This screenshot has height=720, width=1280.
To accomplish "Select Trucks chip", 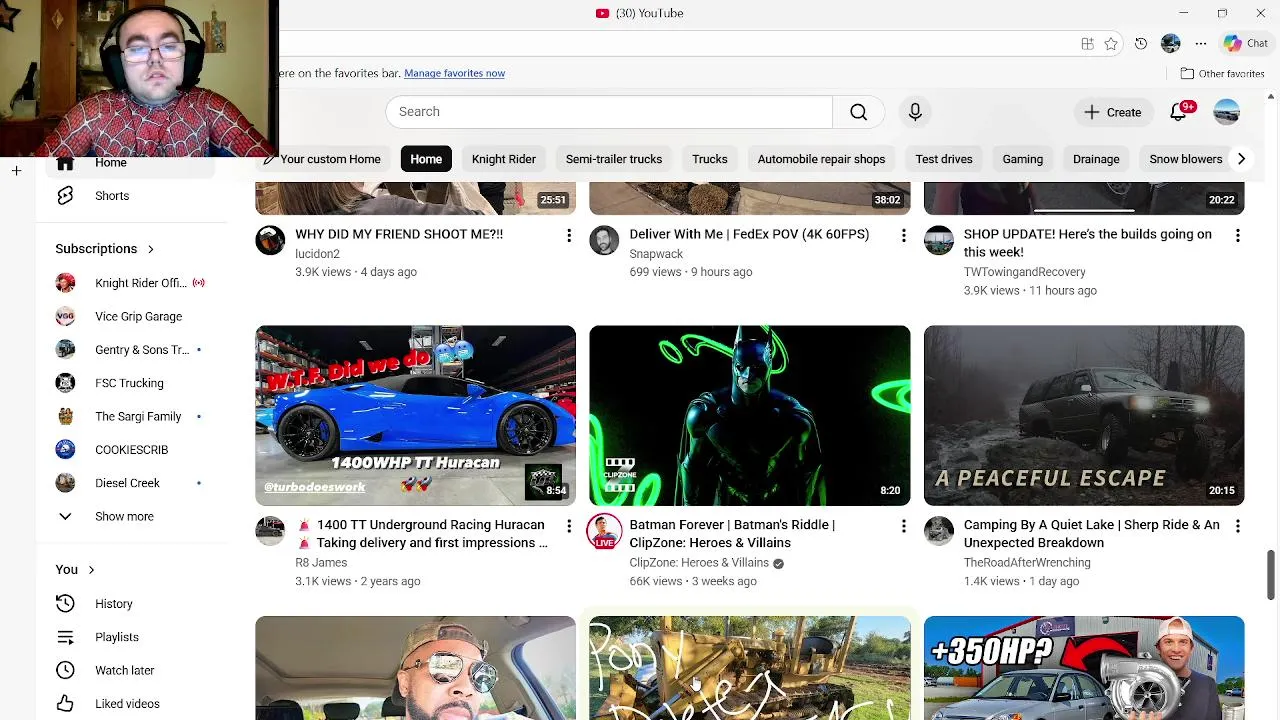I will (710, 159).
